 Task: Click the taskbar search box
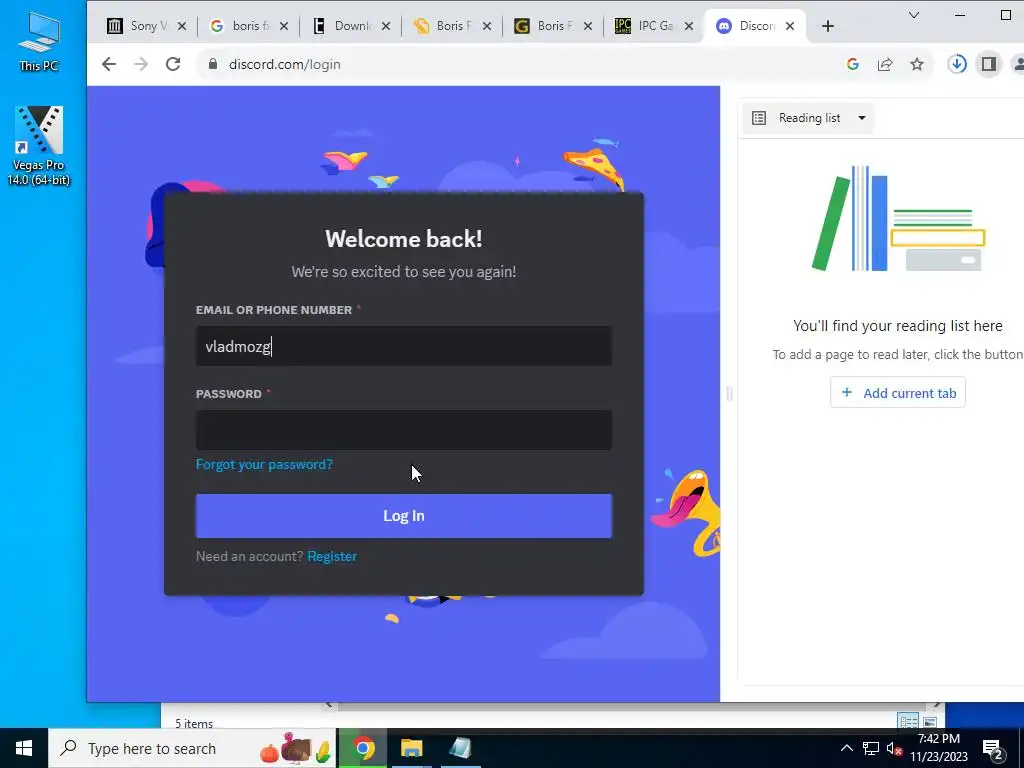(x=192, y=748)
